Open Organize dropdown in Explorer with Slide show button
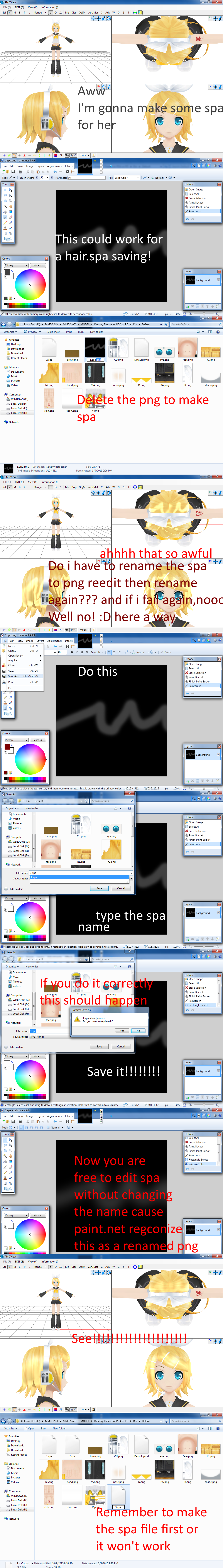The image size is (223, 1568). [10, 332]
